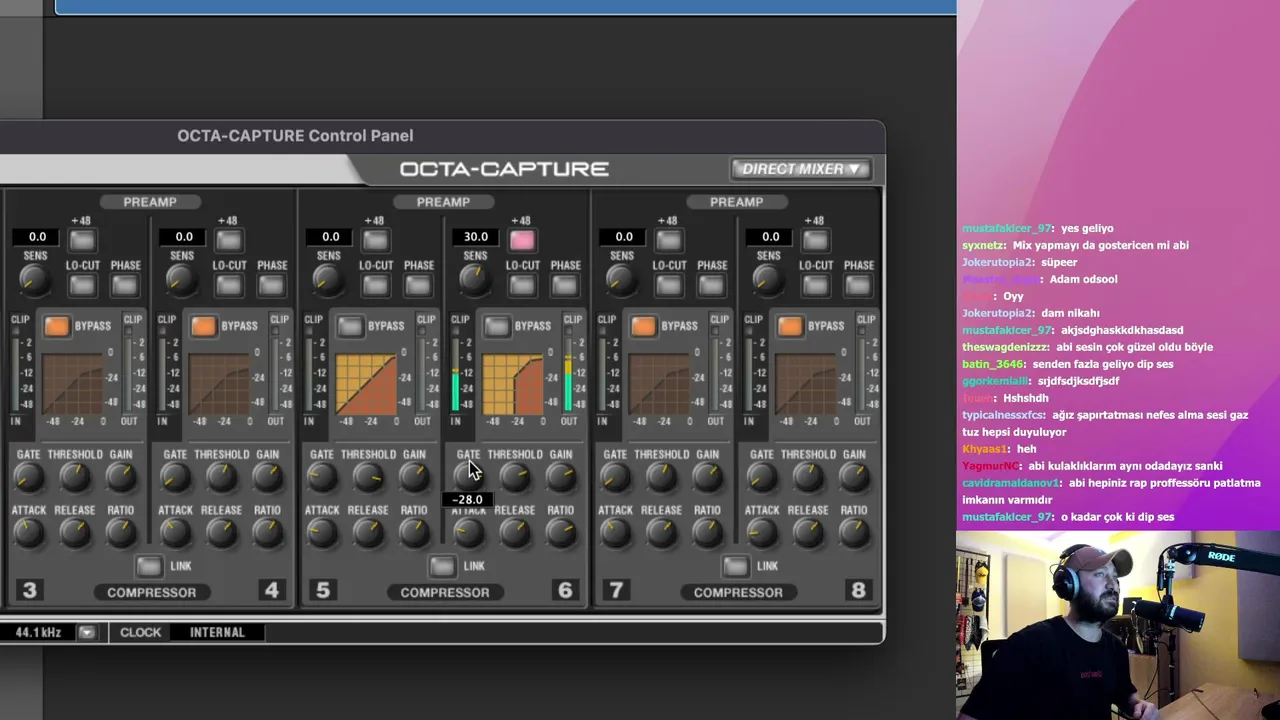Click the channel 3 number badge
The width and height of the screenshot is (1280, 720).
[29, 591]
